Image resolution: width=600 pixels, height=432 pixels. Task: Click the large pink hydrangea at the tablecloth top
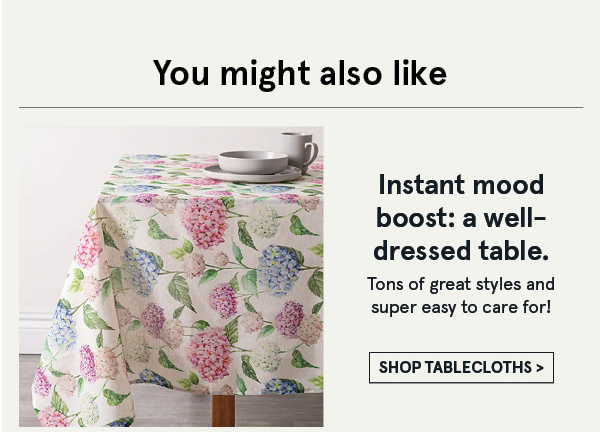[x=205, y=223]
